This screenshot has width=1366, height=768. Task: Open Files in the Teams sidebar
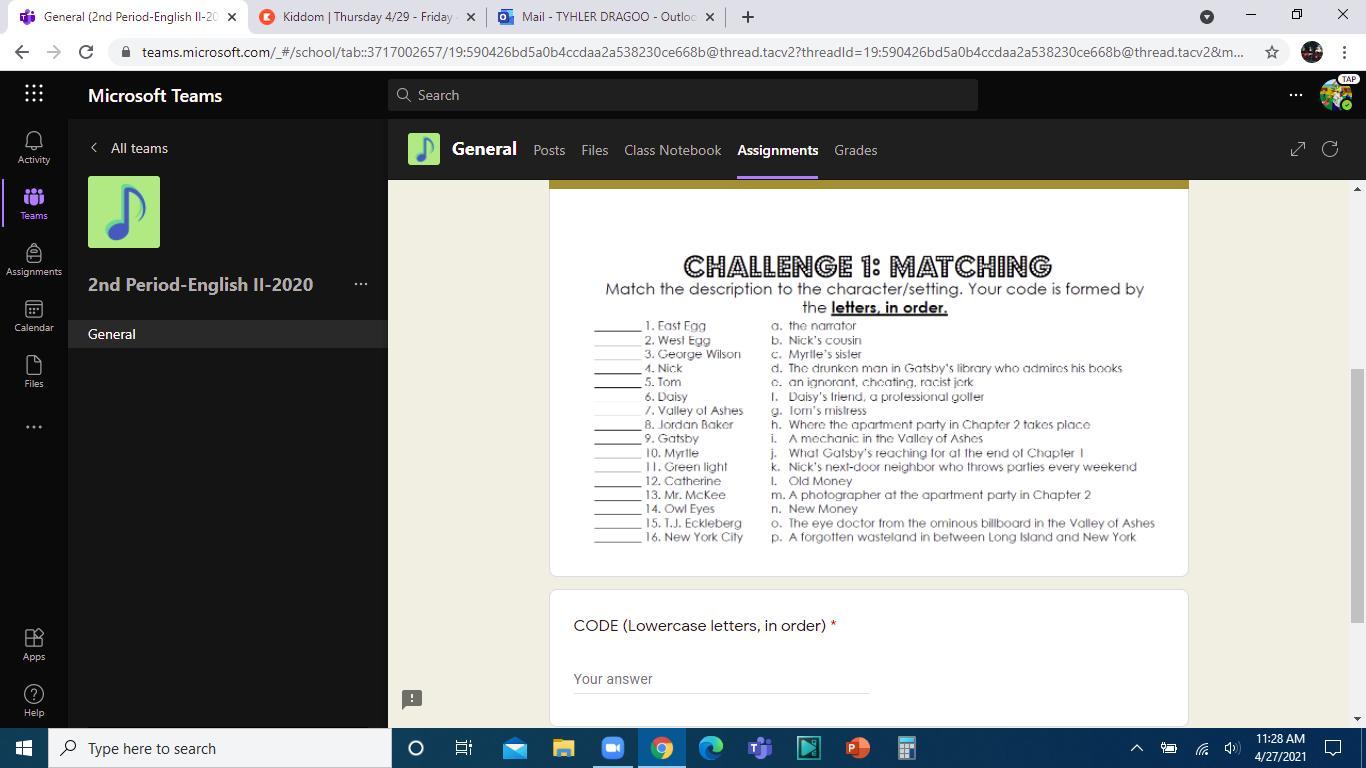(x=33, y=371)
